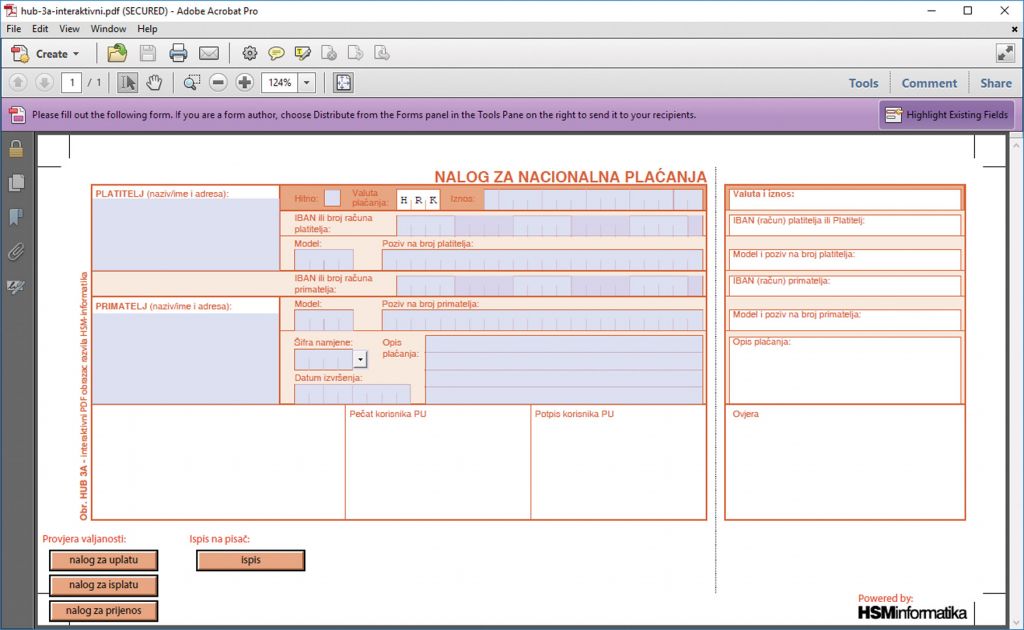Click the Datum izvršenja date field
The height and width of the screenshot is (630, 1024).
pos(352,394)
